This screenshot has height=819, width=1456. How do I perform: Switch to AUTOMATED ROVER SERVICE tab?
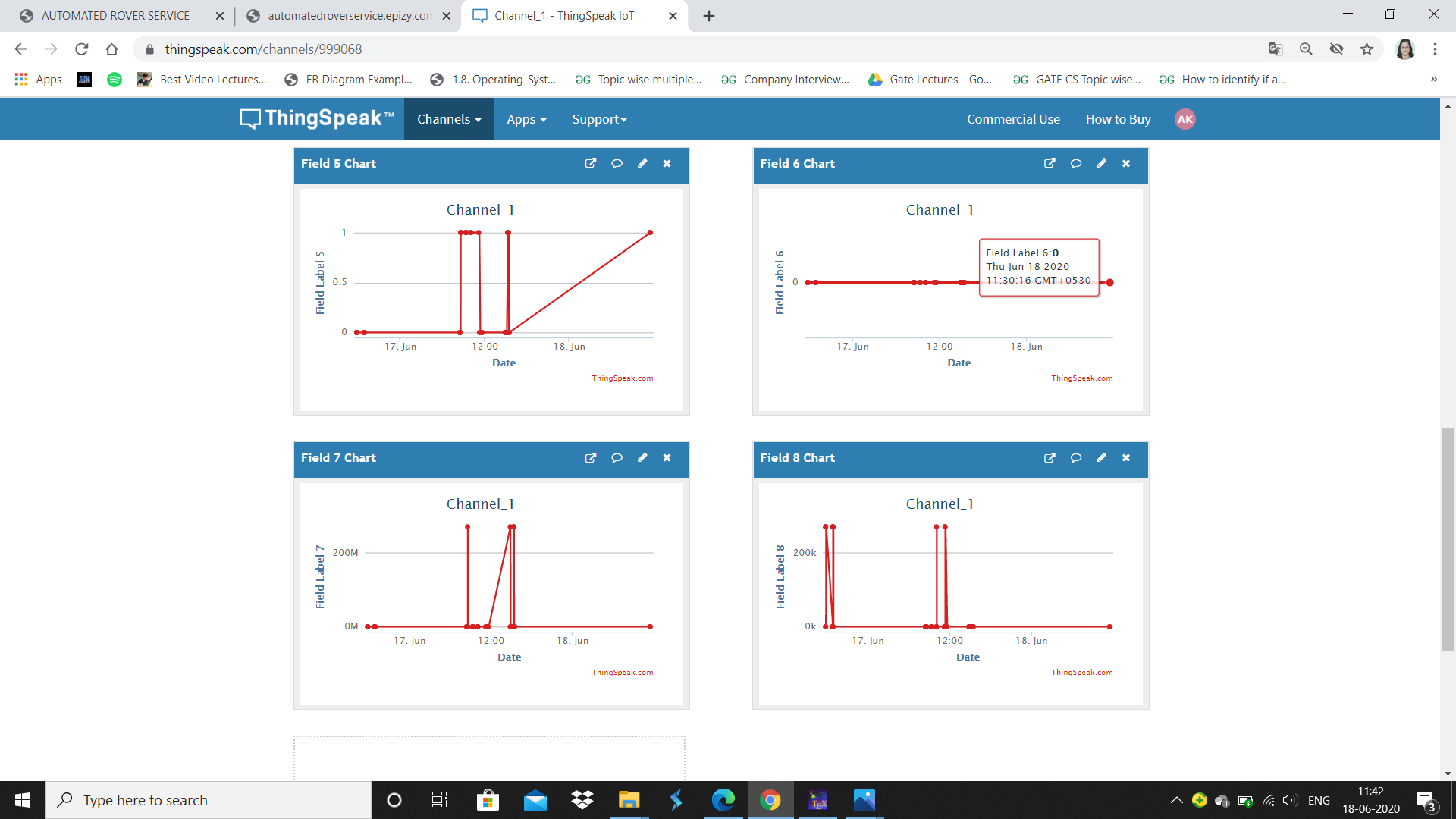pyautogui.click(x=115, y=16)
